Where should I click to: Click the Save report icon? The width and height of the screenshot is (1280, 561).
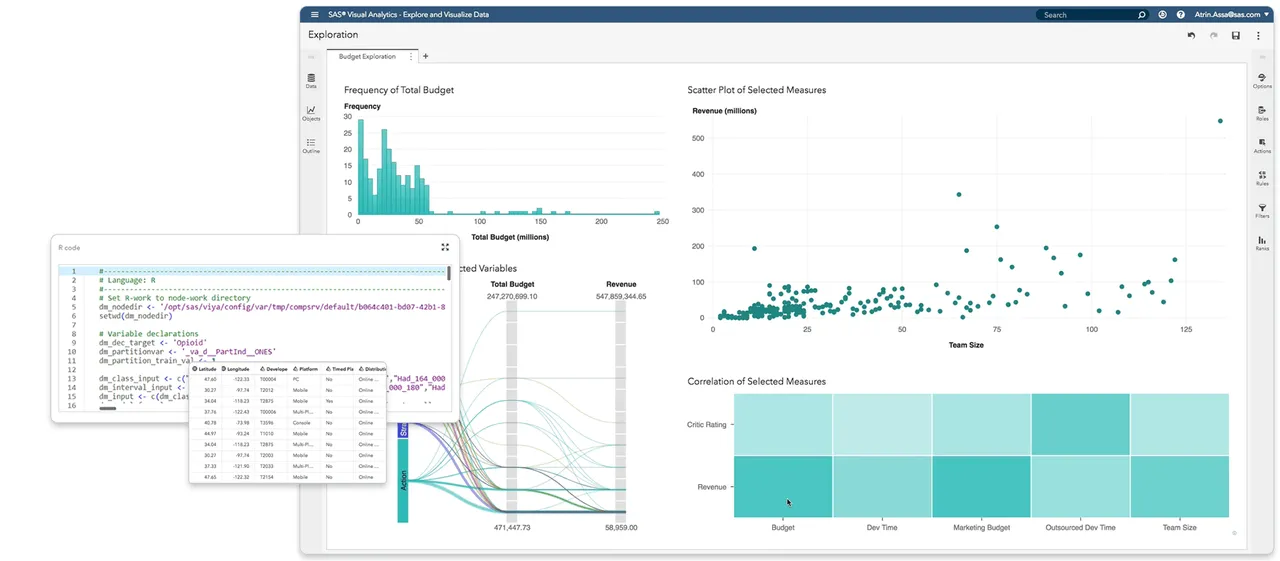click(x=1236, y=35)
